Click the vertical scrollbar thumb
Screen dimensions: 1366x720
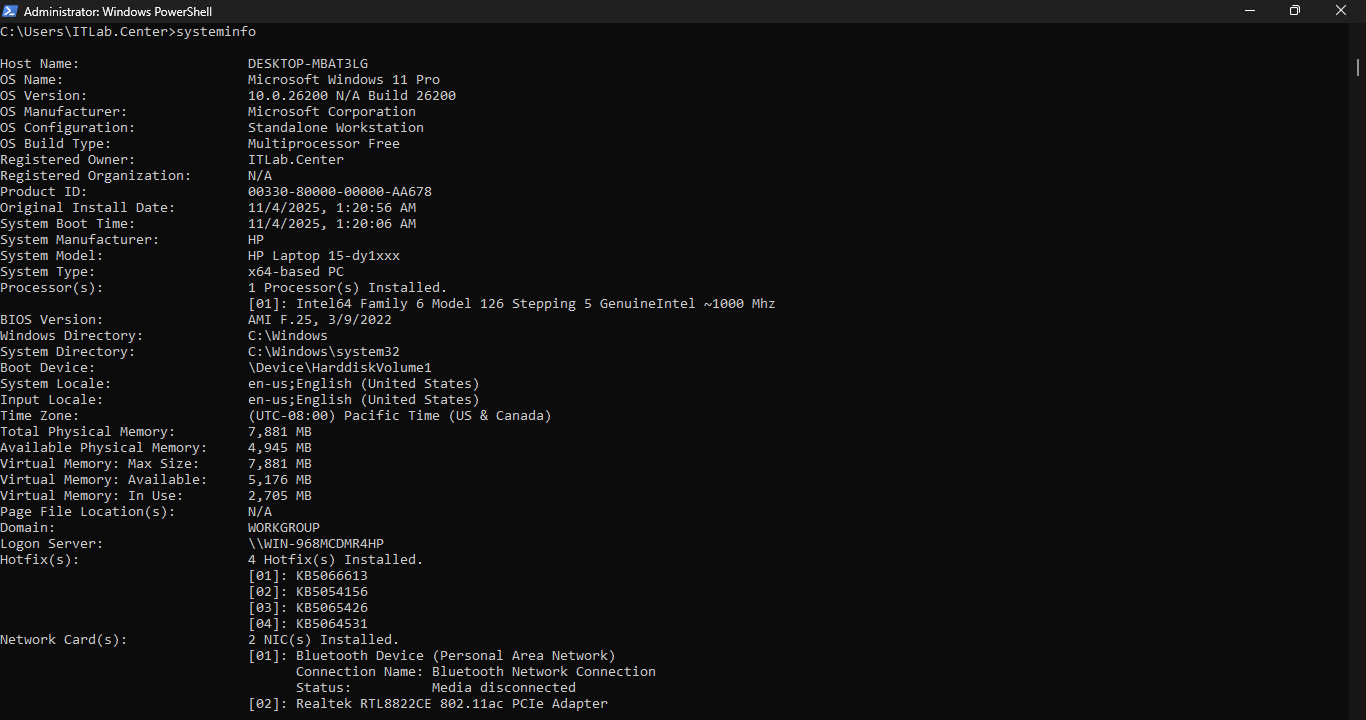click(1358, 67)
